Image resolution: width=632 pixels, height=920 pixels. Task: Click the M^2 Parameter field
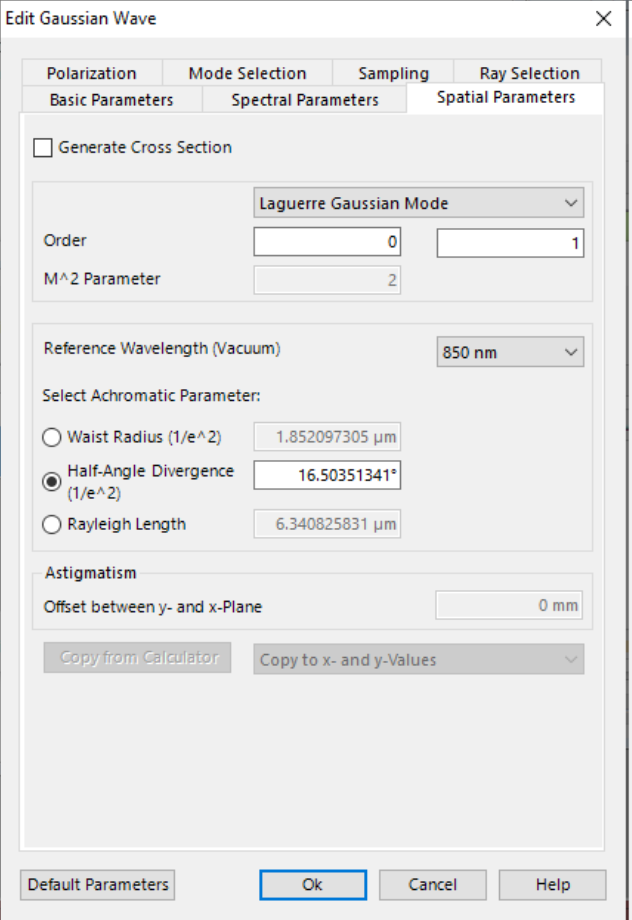click(x=327, y=280)
